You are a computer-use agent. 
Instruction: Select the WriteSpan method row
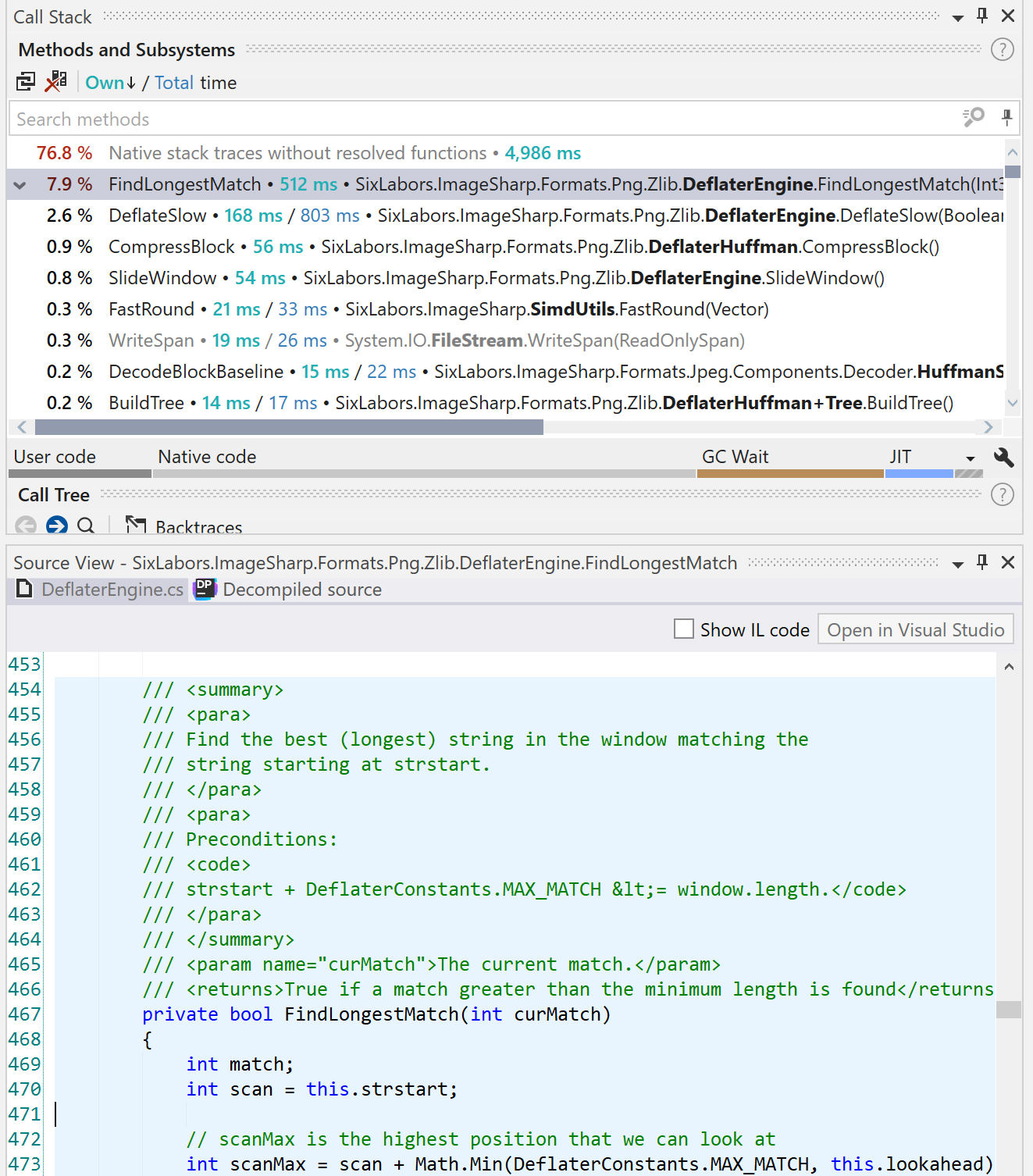[505, 340]
